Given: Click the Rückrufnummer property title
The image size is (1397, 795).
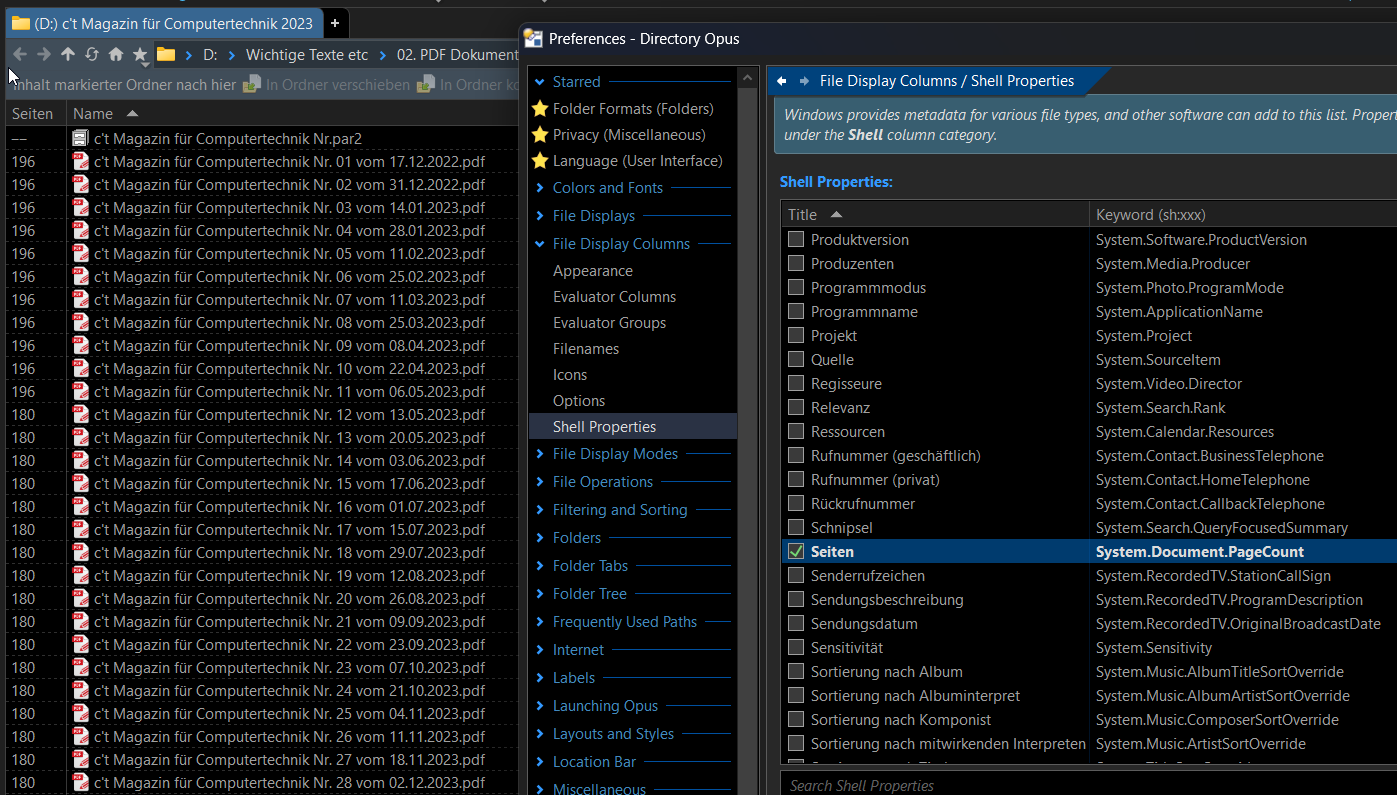Looking at the screenshot, I should click(863, 503).
